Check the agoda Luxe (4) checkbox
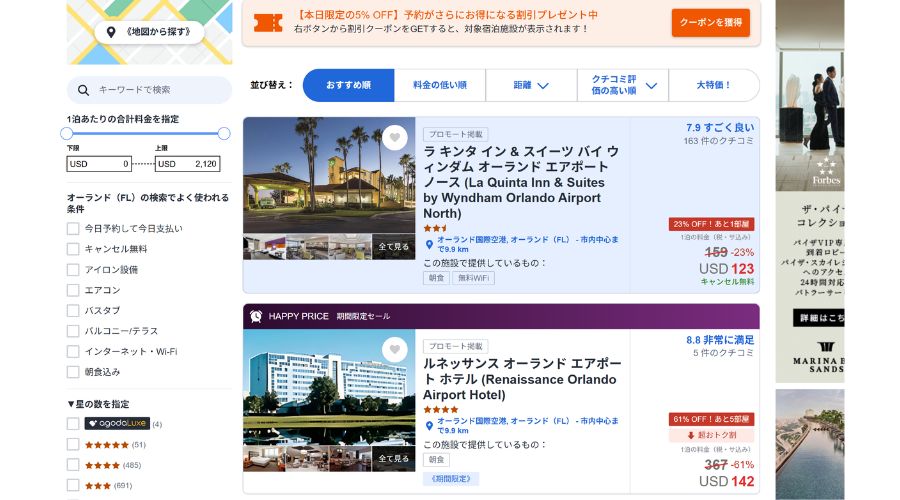 click(73, 424)
